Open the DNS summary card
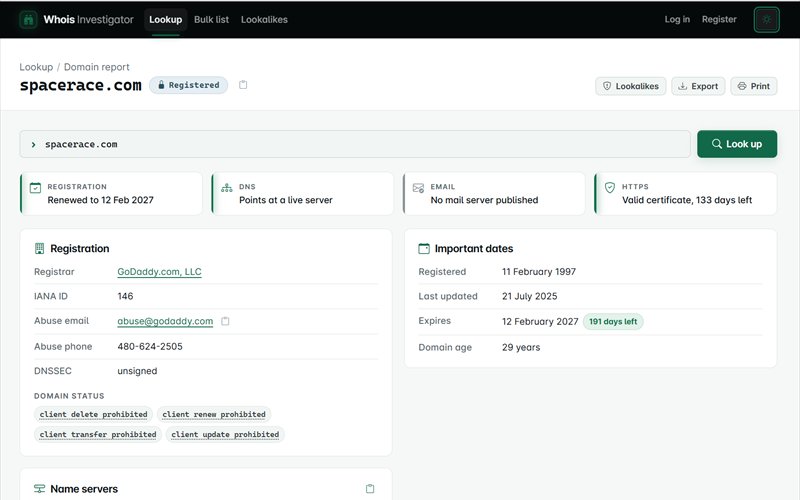Image resolution: width=800 pixels, height=500 pixels. (x=303, y=193)
